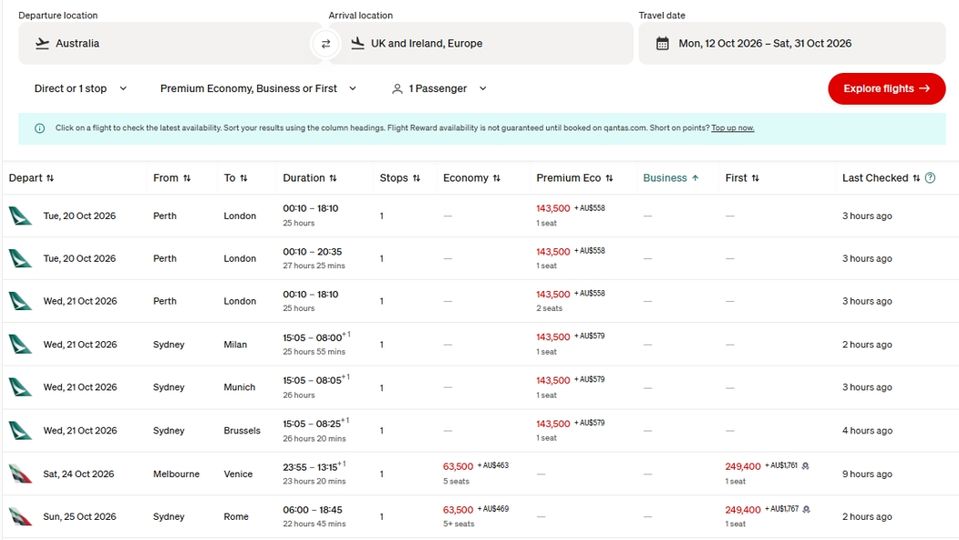Click the passenger person icon
Viewport: 959px width, 540px height.
[x=397, y=89]
